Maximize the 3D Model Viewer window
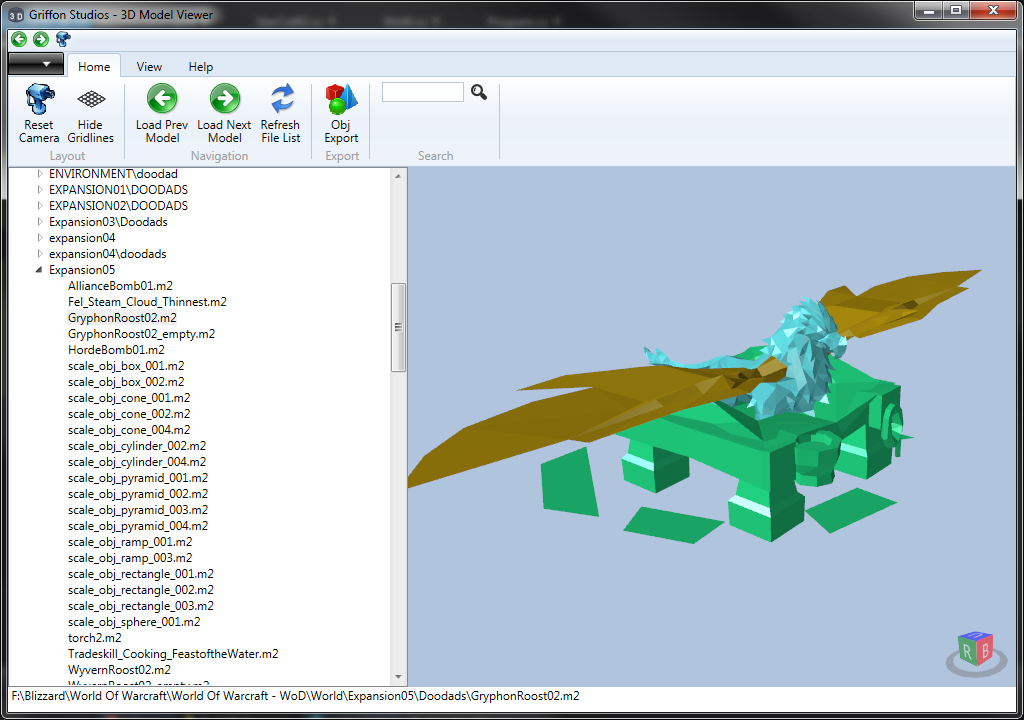1024x720 pixels. (x=956, y=10)
